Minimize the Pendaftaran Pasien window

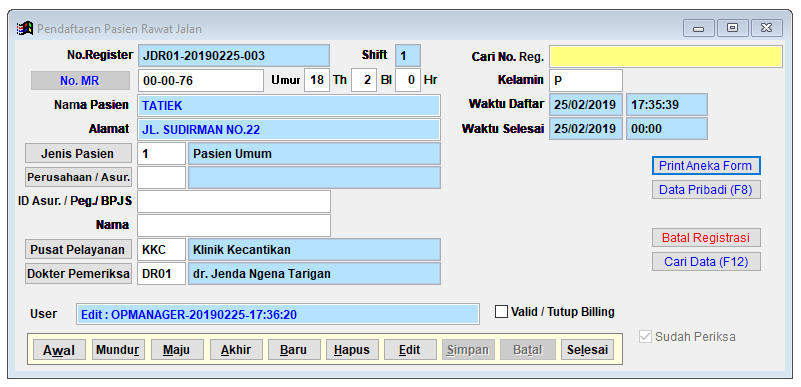click(699, 28)
